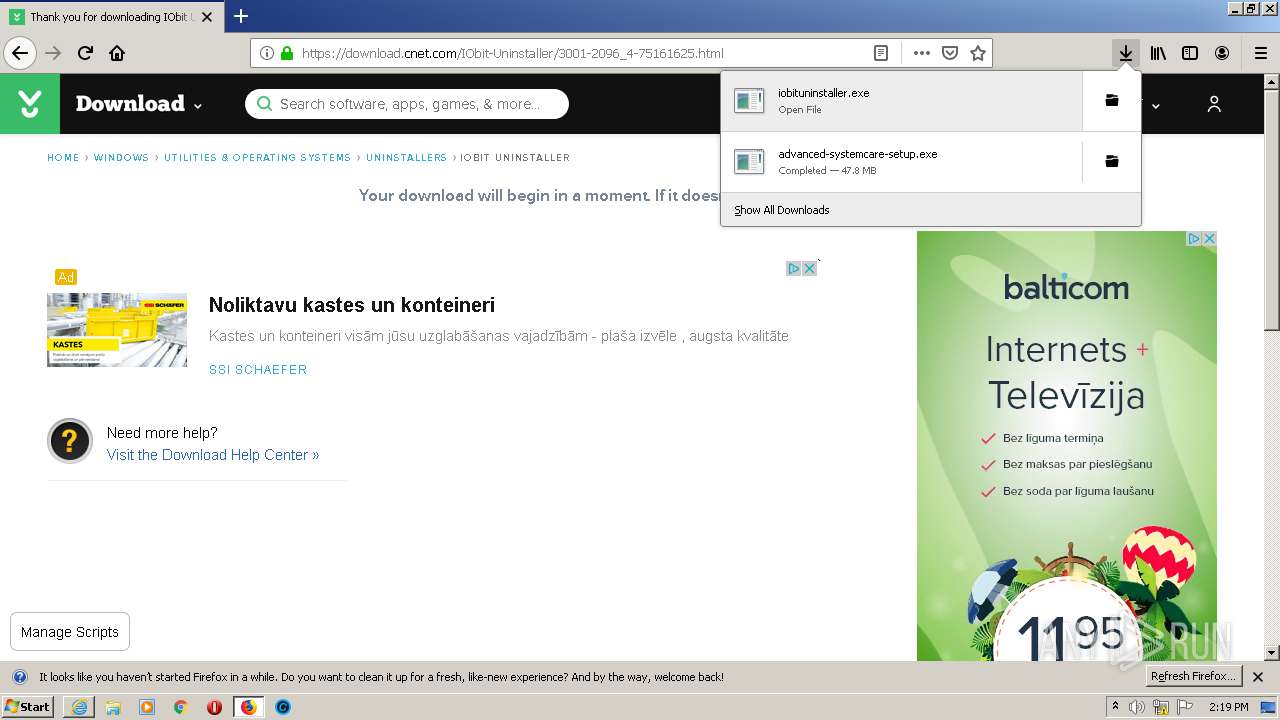Open Opera from the taskbar
Viewport: 1280px width, 720px height.
click(x=214, y=707)
